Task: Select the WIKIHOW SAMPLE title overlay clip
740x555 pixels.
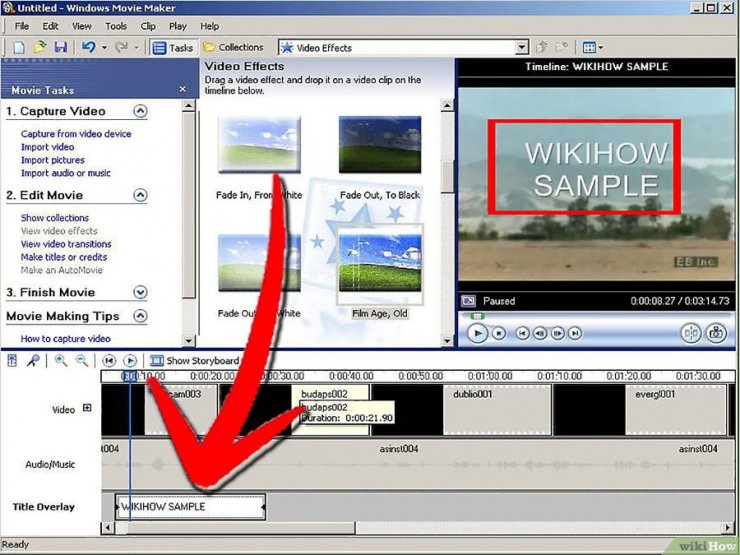Action: 191,507
